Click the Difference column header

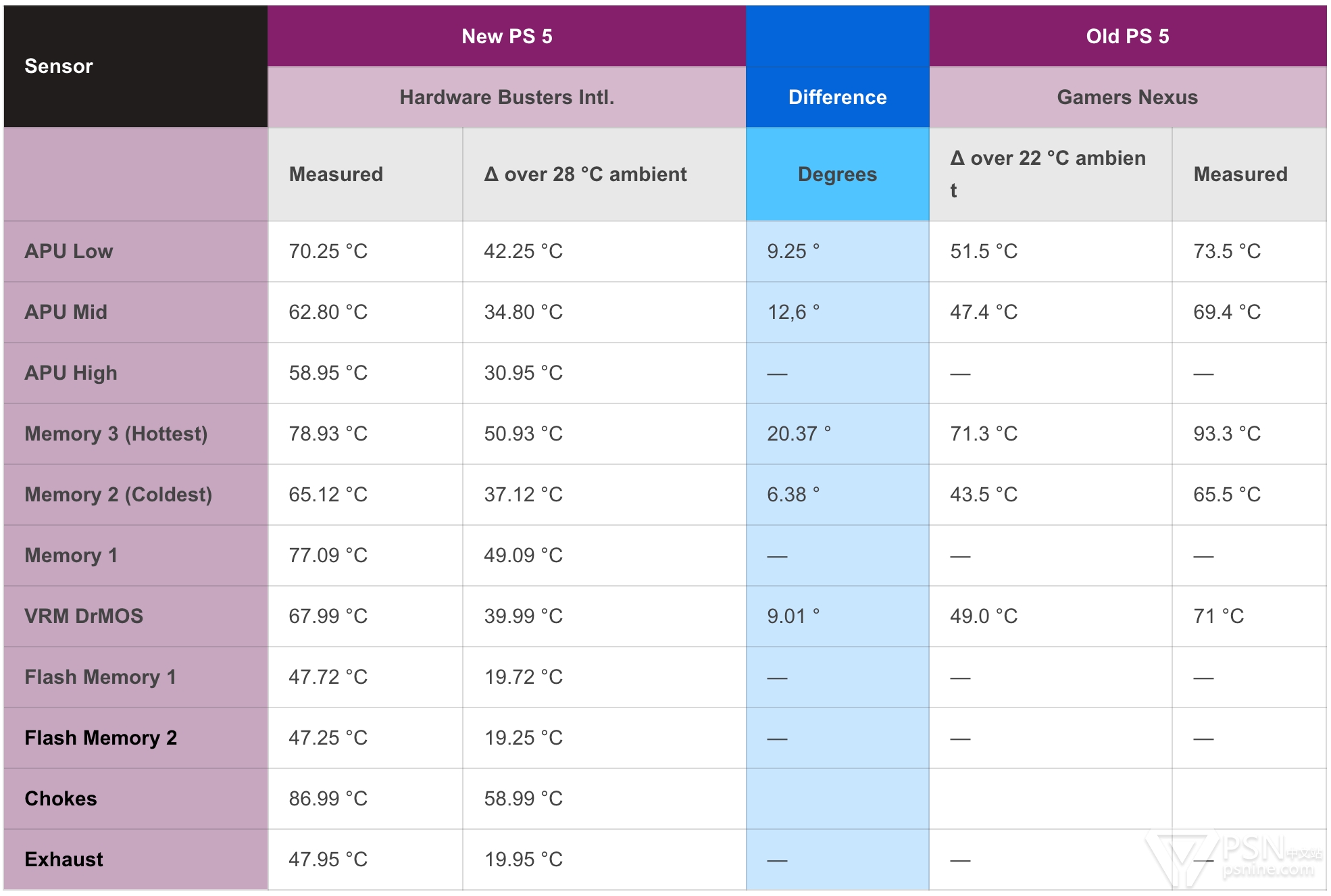pyautogui.click(x=838, y=97)
